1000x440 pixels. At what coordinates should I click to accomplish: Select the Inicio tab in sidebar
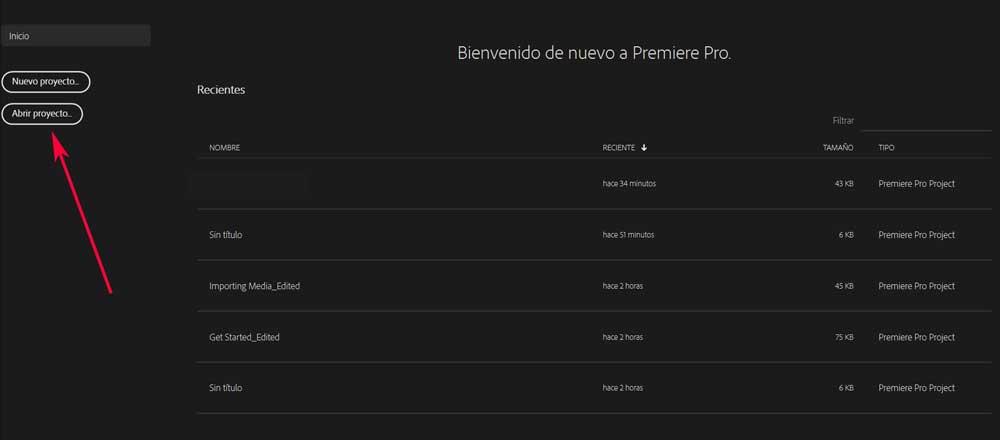pyautogui.click(x=75, y=36)
